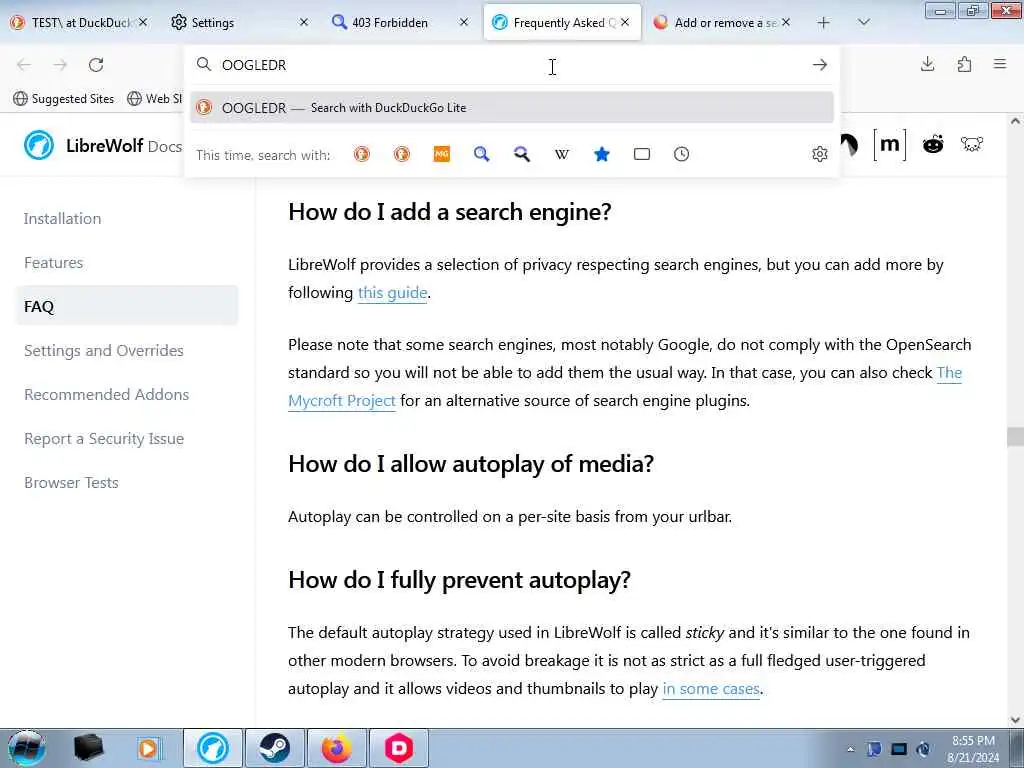Close the Add or remove a search tab
Image resolution: width=1024 pixels, height=768 pixels.
[x=786, y=22]
